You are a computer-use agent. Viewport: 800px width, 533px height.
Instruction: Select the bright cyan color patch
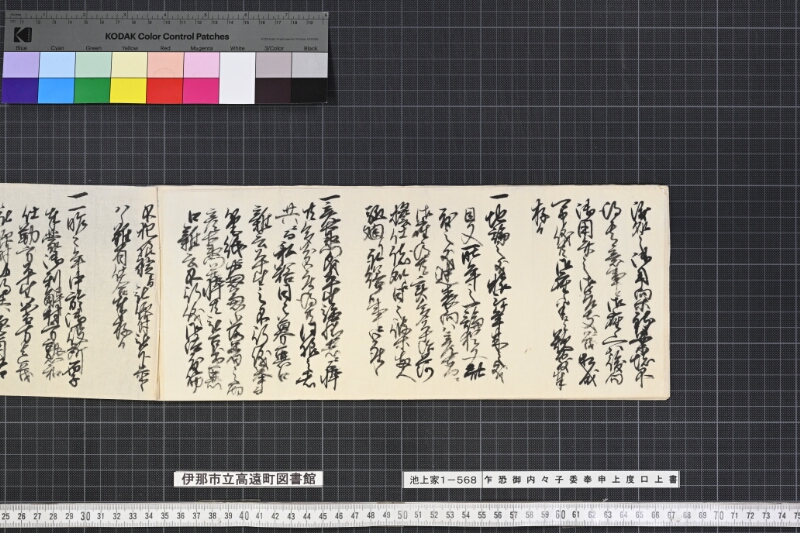[56, 90]
